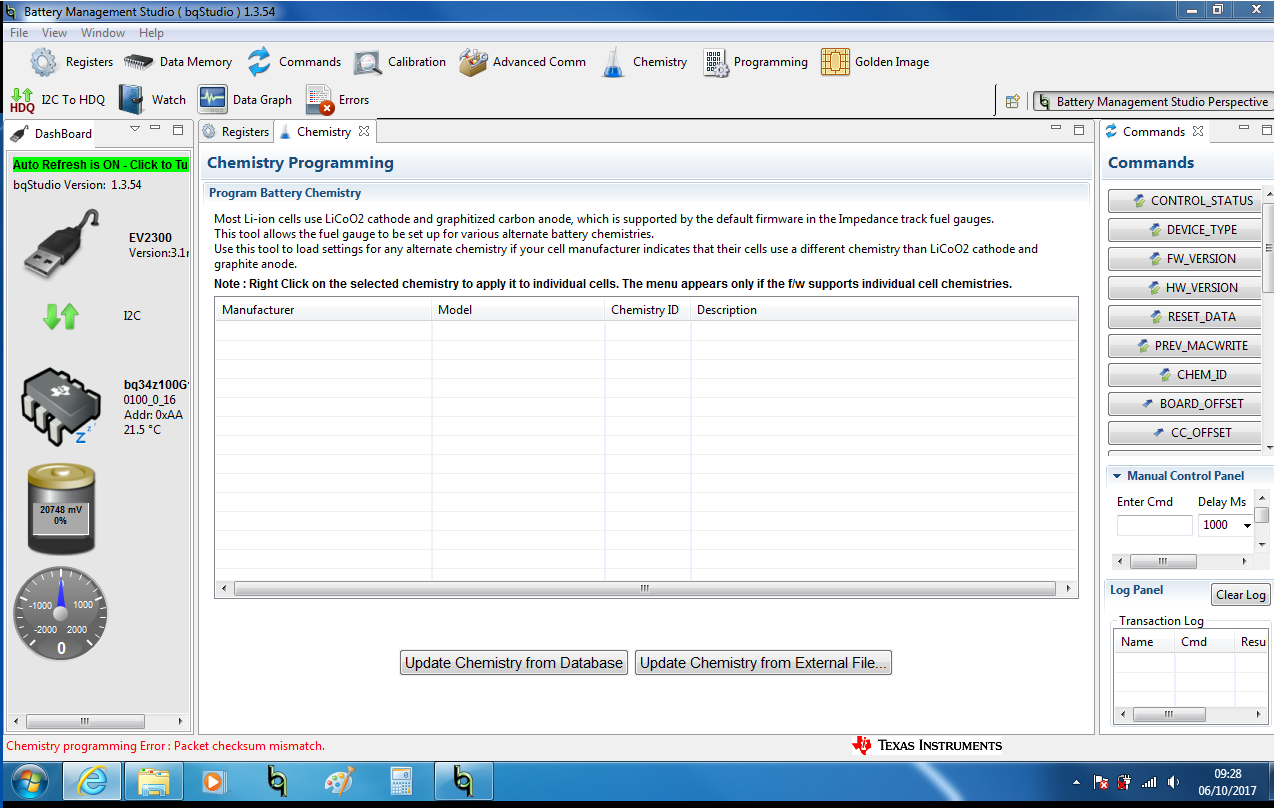
Task: Click the bq34z100 chip icon
Action: click(x=61, y=405)
